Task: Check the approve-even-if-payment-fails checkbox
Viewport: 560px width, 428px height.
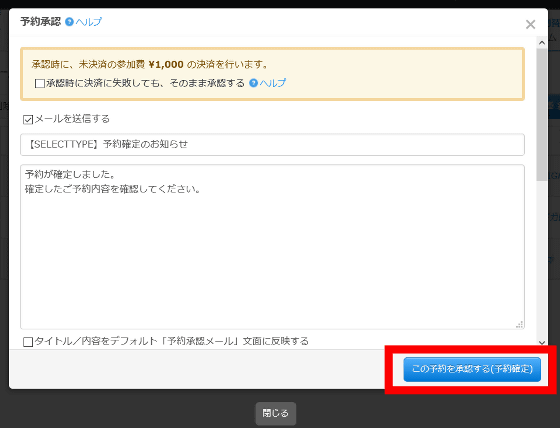Action: click(40, 83)
